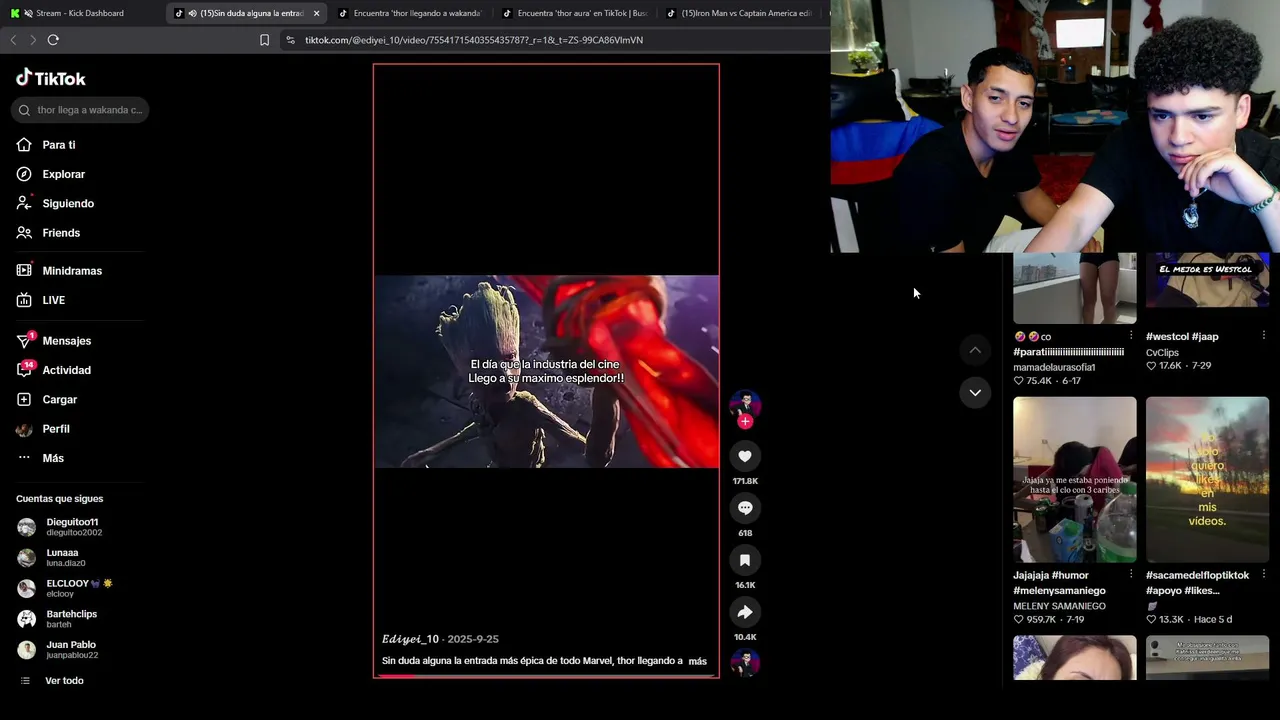Open options menu for mamadelaurasofia1 video
The height and width of the screenshot is (720, 1280).
click(1131, 336)
